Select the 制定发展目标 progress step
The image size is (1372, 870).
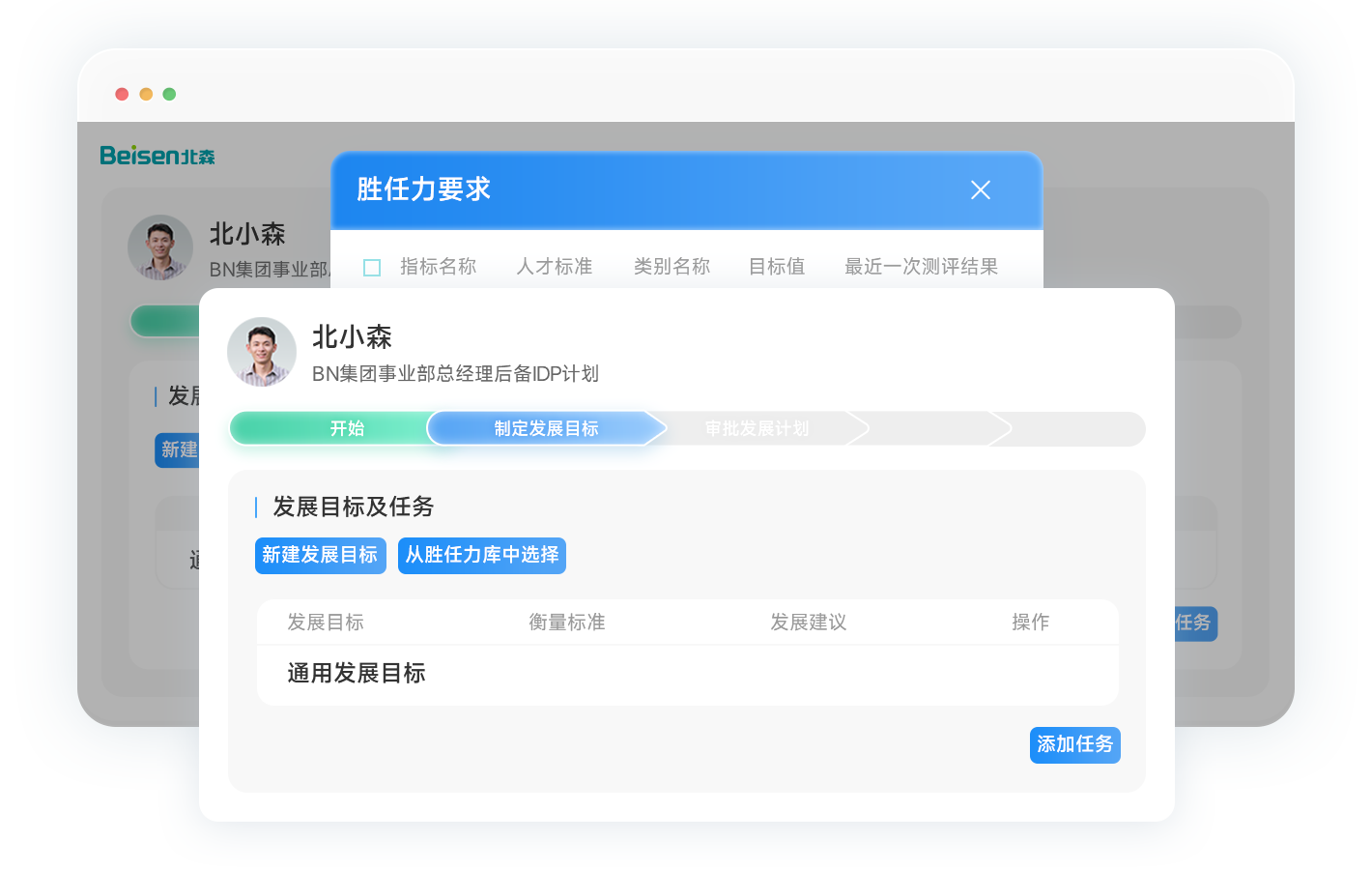coord(546,428)
